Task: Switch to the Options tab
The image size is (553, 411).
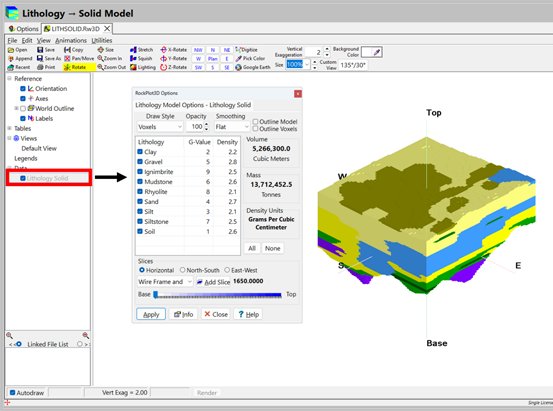Action: (23, 29)
